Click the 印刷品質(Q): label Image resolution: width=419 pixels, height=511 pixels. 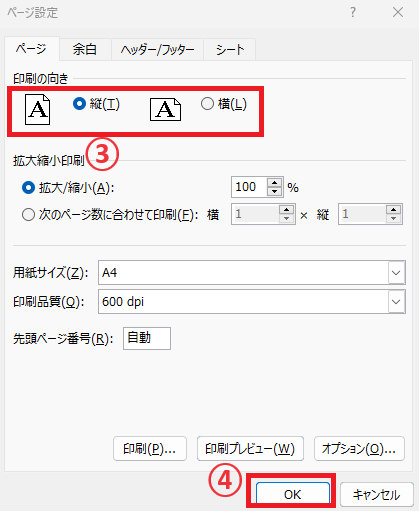49,302
